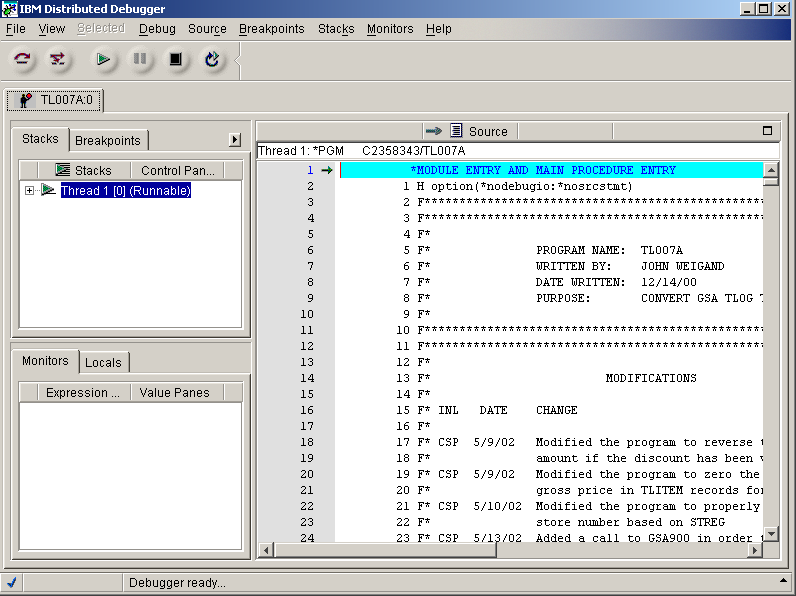Open the Help menu
796x596 pixels.
[x=439, y=29]
